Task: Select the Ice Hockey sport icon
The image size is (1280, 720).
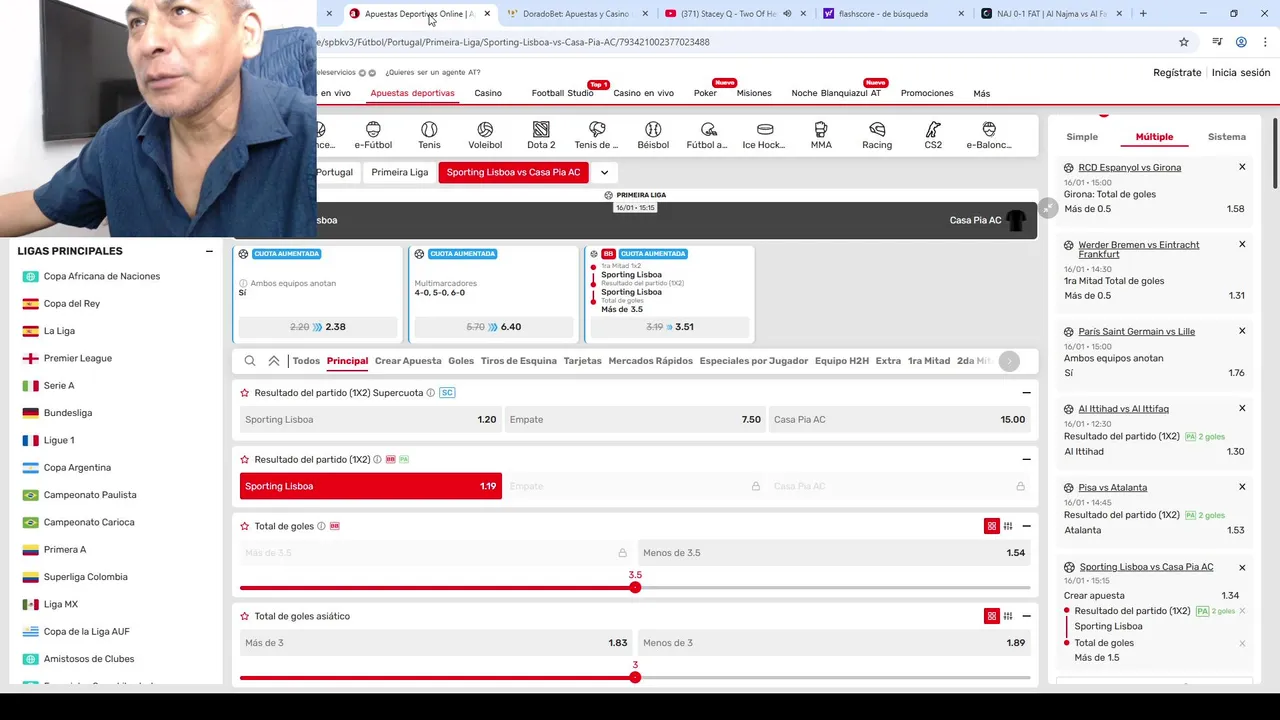Action: [765, 135]
